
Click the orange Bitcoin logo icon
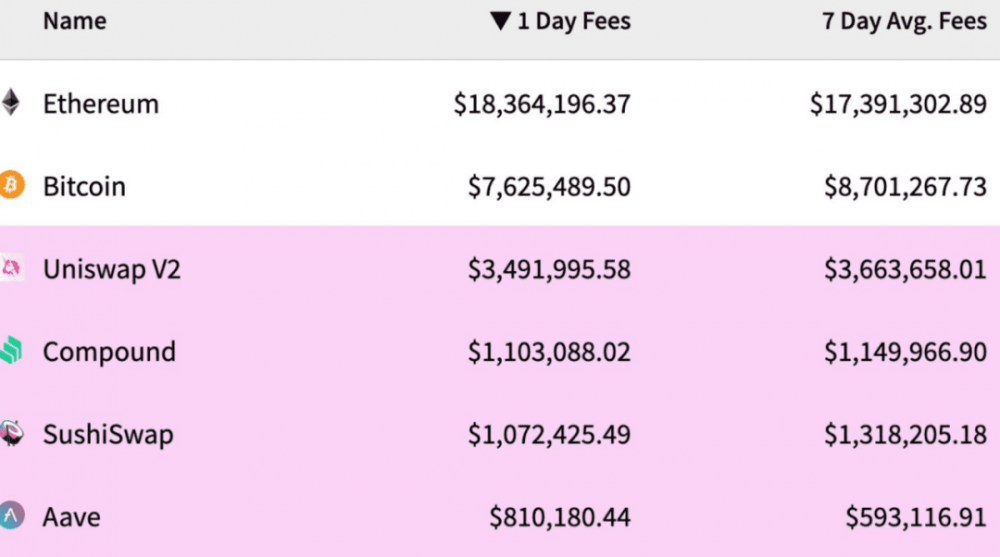click(x=11, y=186)
